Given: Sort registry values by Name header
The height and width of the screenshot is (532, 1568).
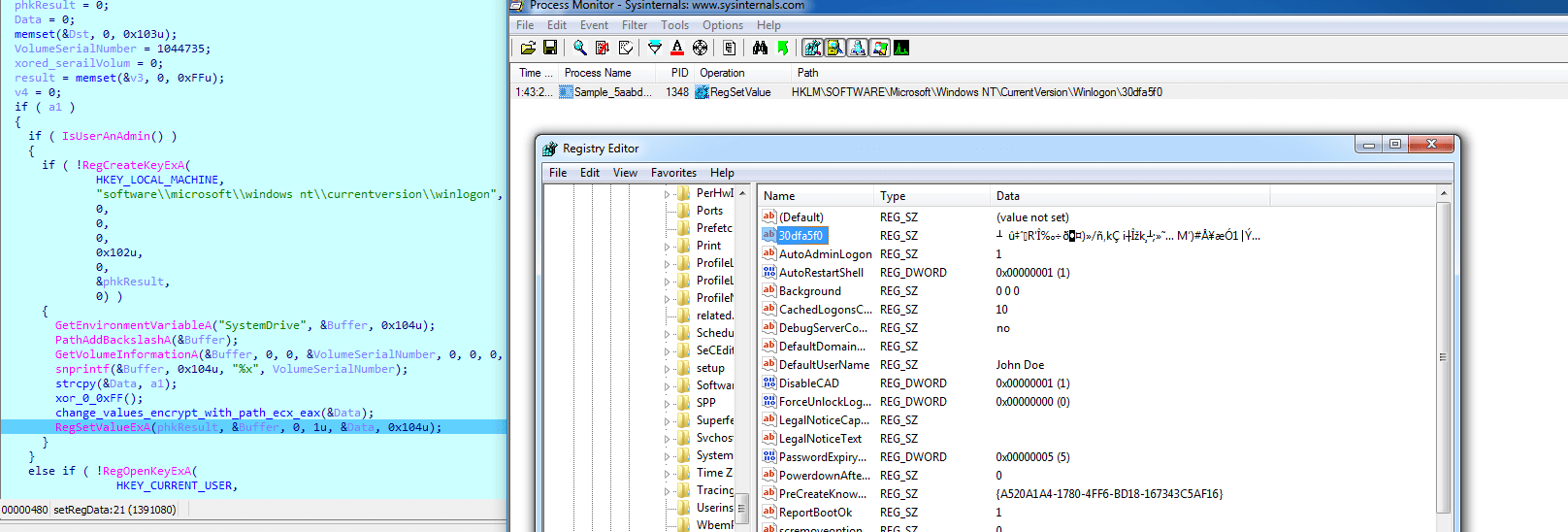Looking at the screenshot, I should pyautogui.click(x=817, y=195).
